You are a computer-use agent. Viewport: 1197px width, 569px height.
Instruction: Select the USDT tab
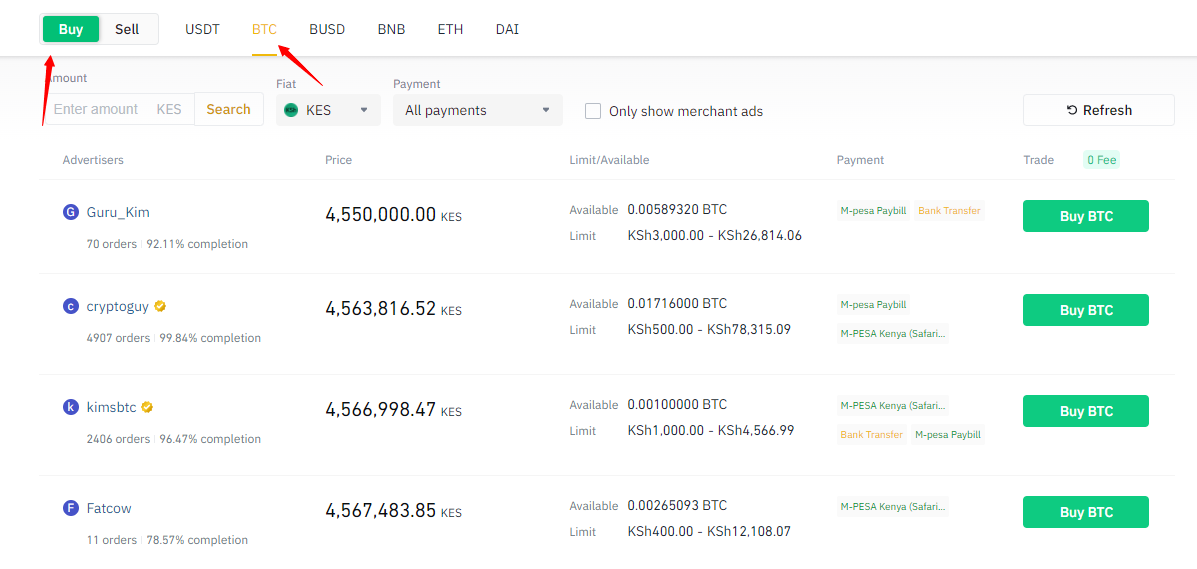tap(202, 29)
